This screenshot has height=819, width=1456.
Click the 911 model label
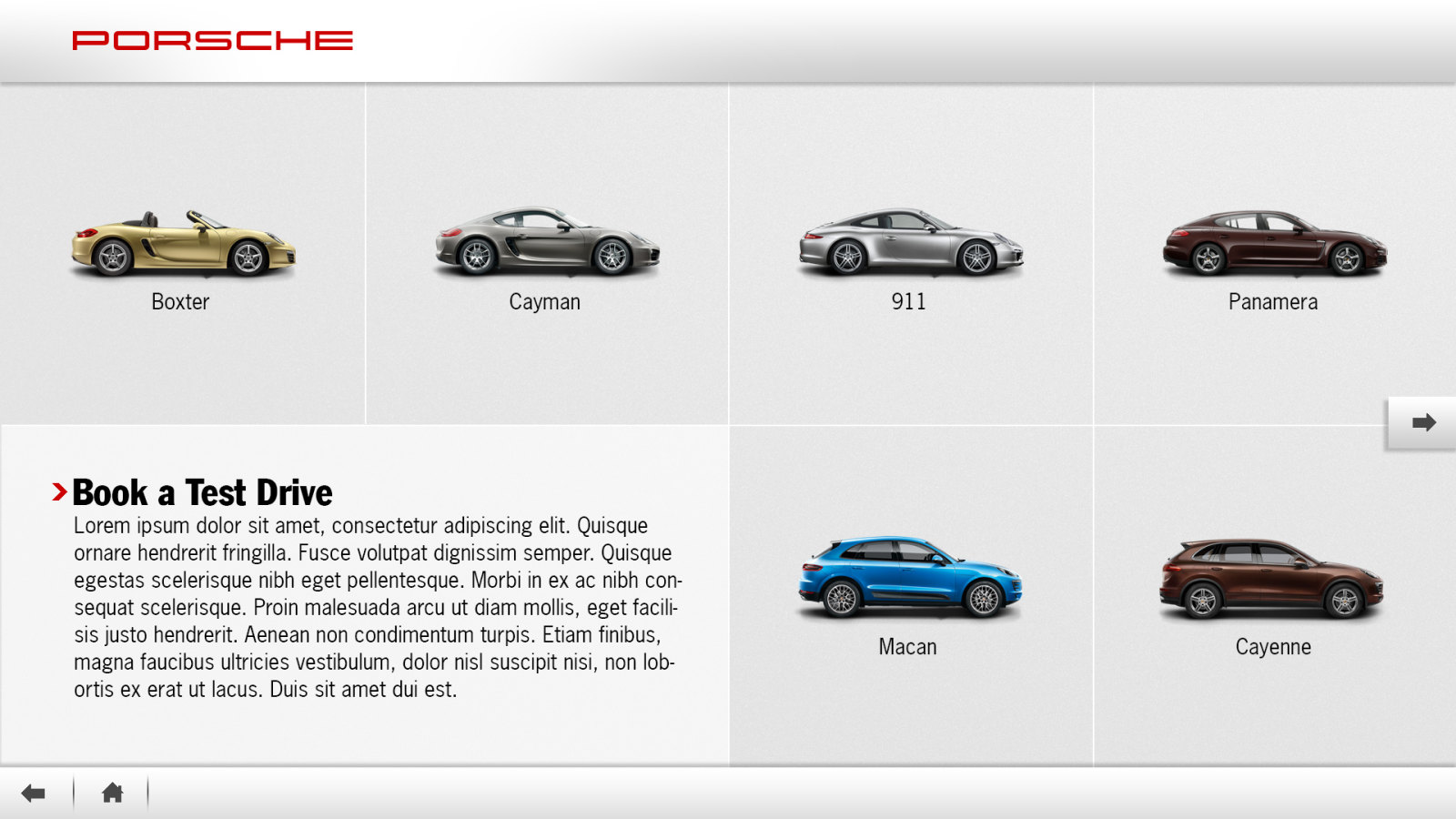click(x=908, y=301)
